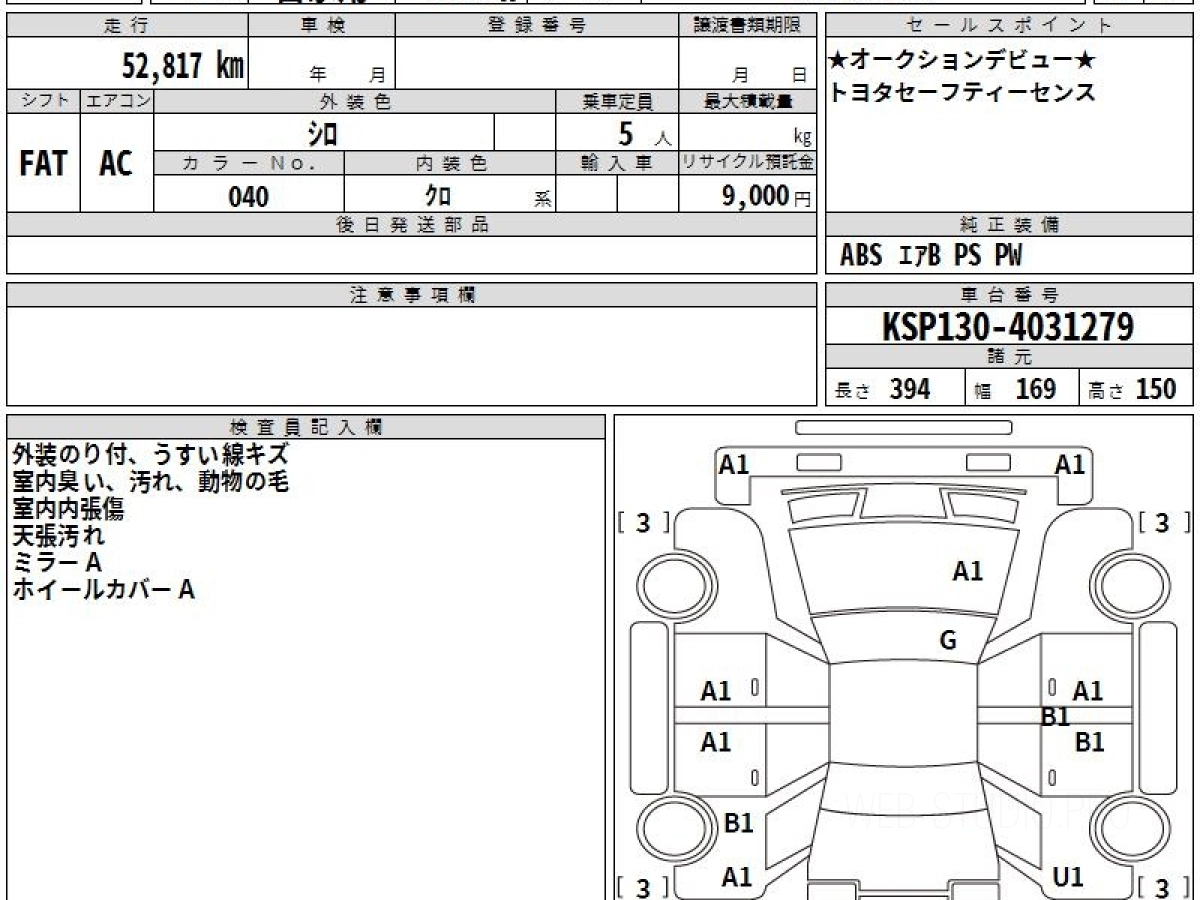Screen dimensions: 1200x900
Task: Select the note ミラー A
Action: coord(57,563)
